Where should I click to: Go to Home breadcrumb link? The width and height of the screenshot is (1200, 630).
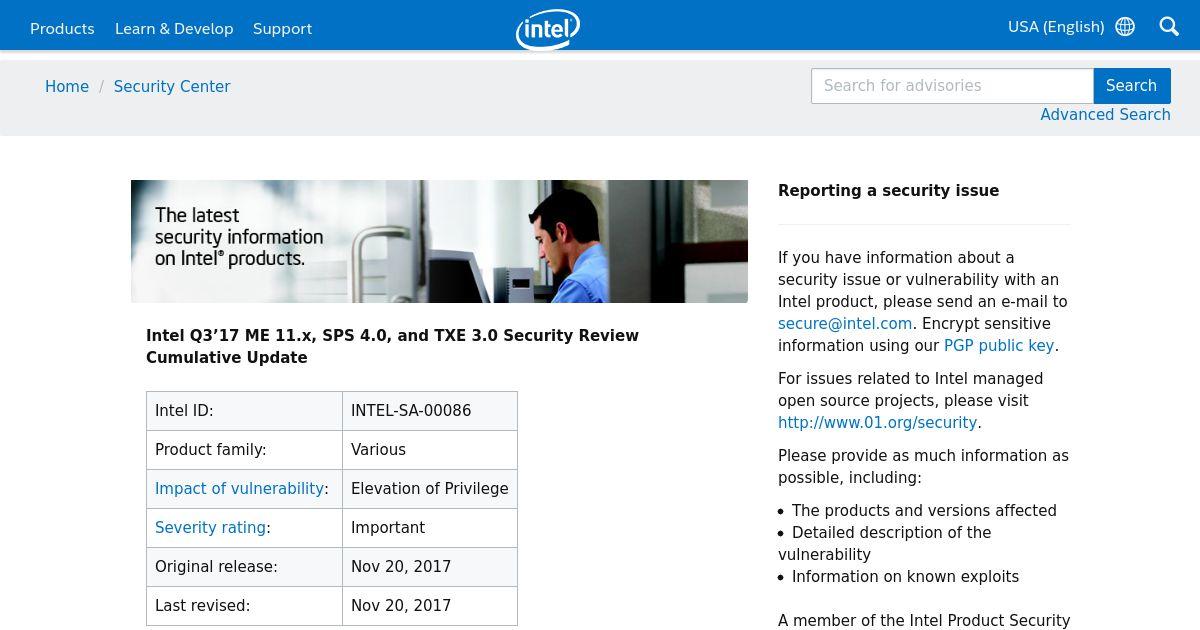click(x=67, y=87)
